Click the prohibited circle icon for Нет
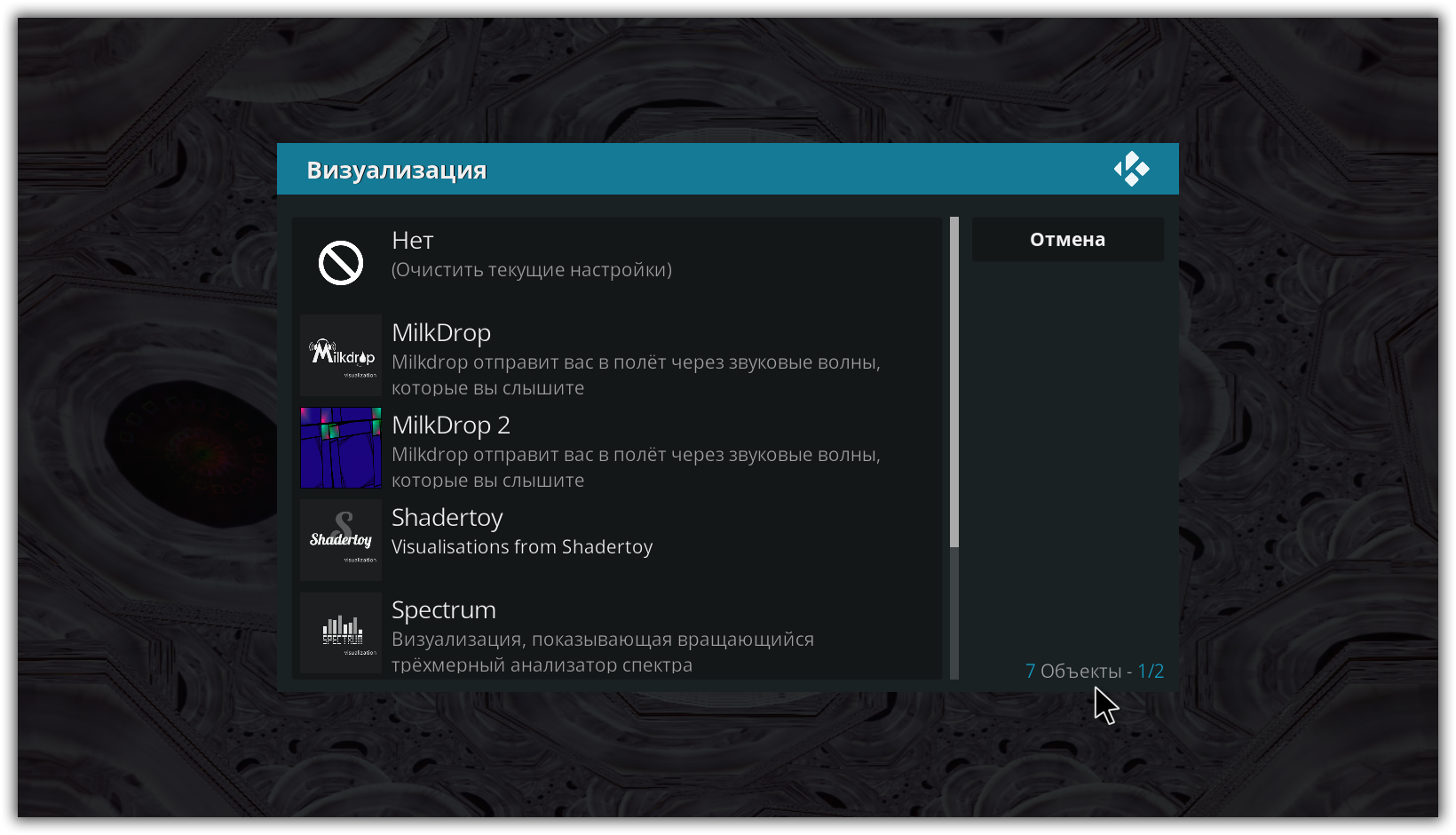 click(x=341, y=263)
